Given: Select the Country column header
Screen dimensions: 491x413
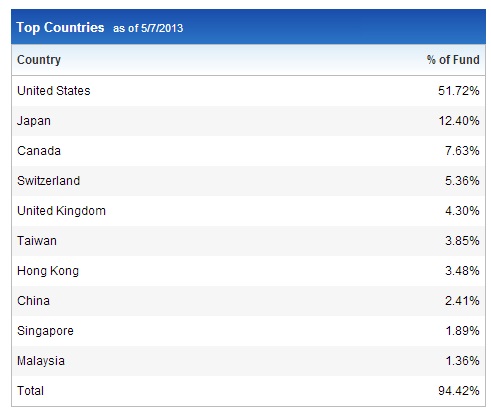Looking at the screenshot, I should pos(39,60).
